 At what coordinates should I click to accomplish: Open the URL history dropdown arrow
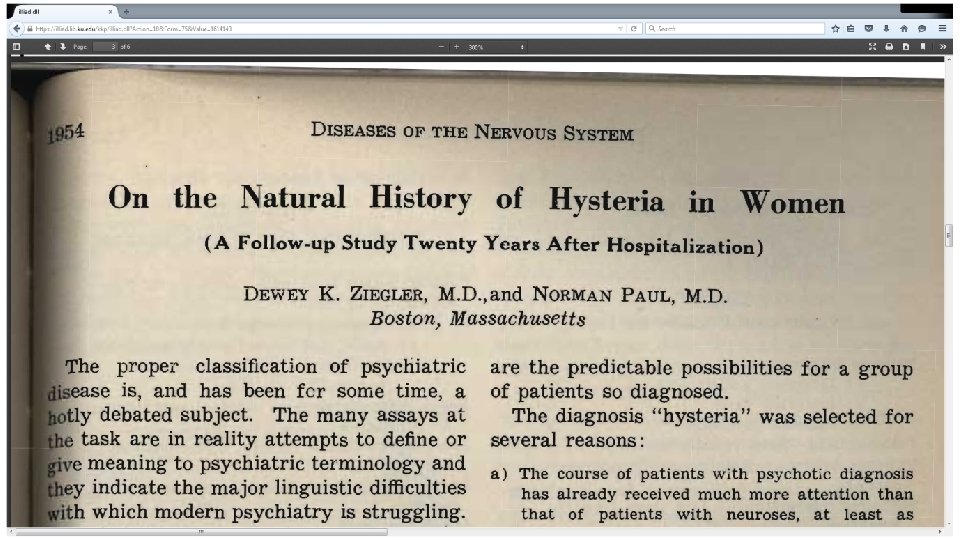(x=620, y=28)
